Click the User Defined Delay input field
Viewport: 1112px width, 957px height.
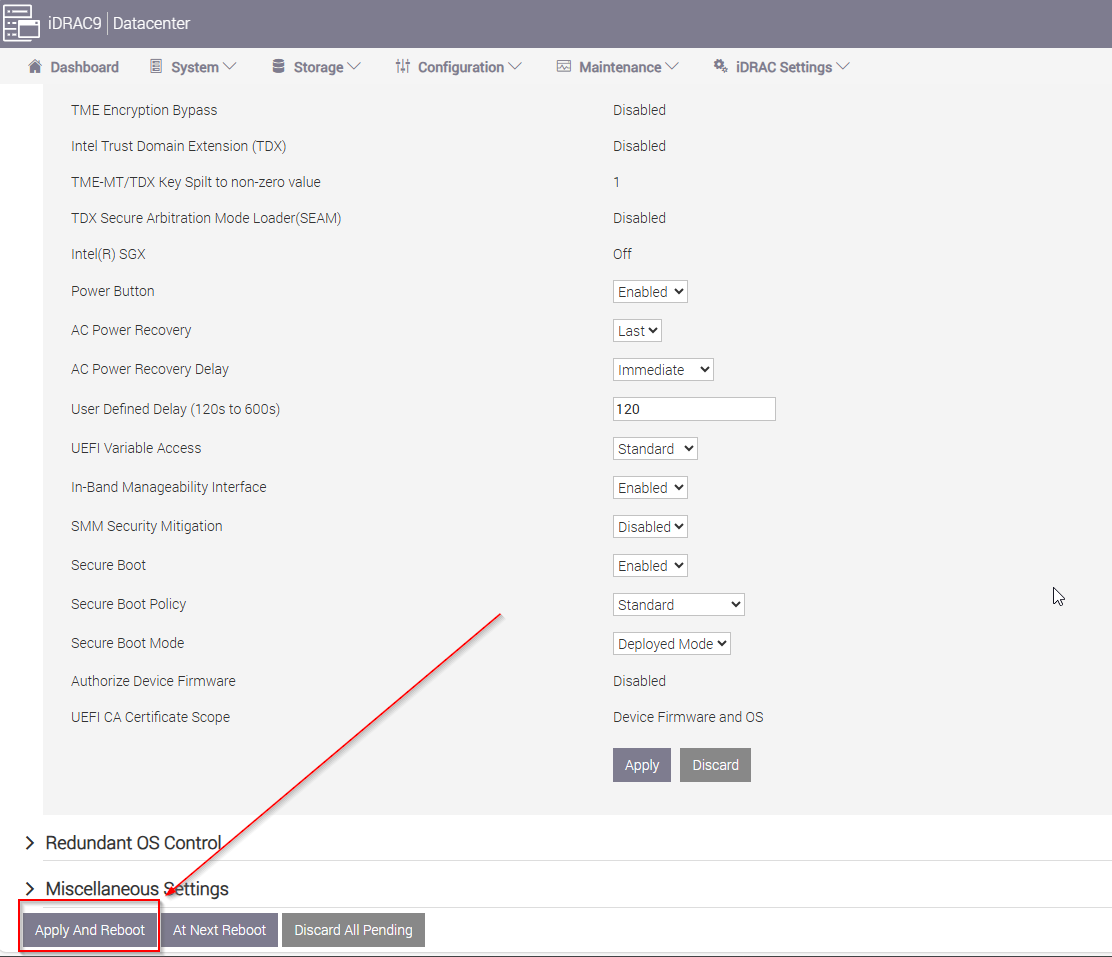[x=693, y=409]
